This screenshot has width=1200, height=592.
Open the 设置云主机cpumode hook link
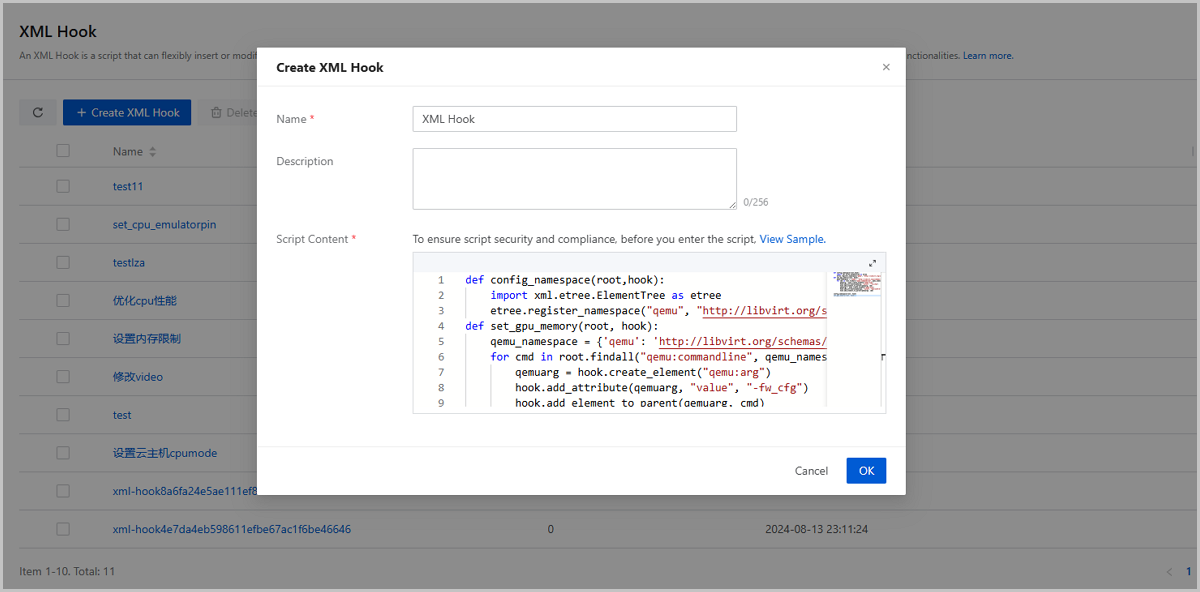[165, 453]
